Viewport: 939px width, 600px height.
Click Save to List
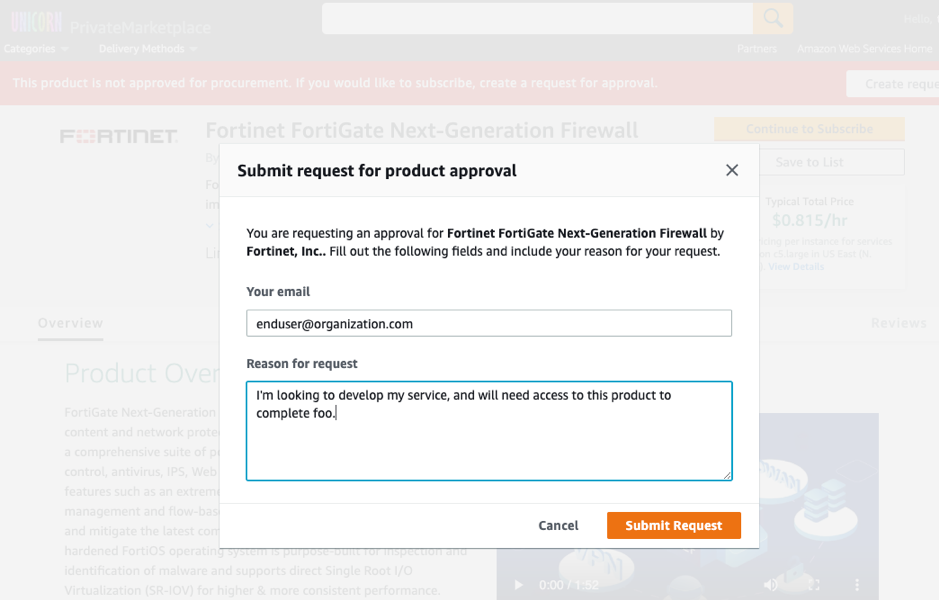pos(808,162)
